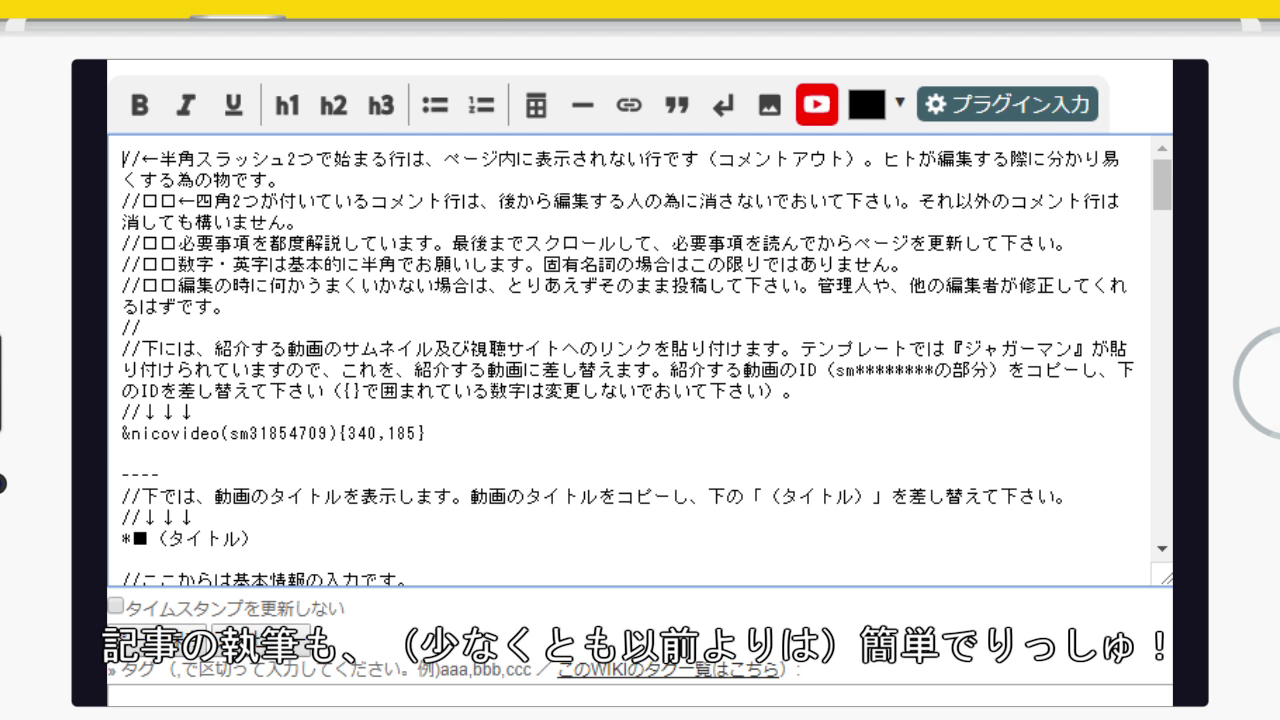Insert a table using the table icon

pos(538,104)
